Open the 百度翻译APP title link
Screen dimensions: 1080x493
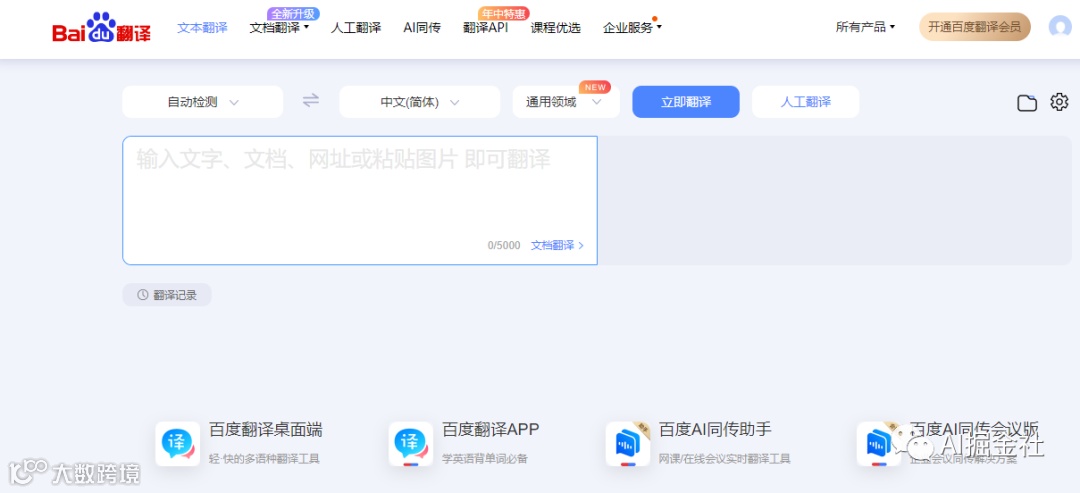pos(490,430)
